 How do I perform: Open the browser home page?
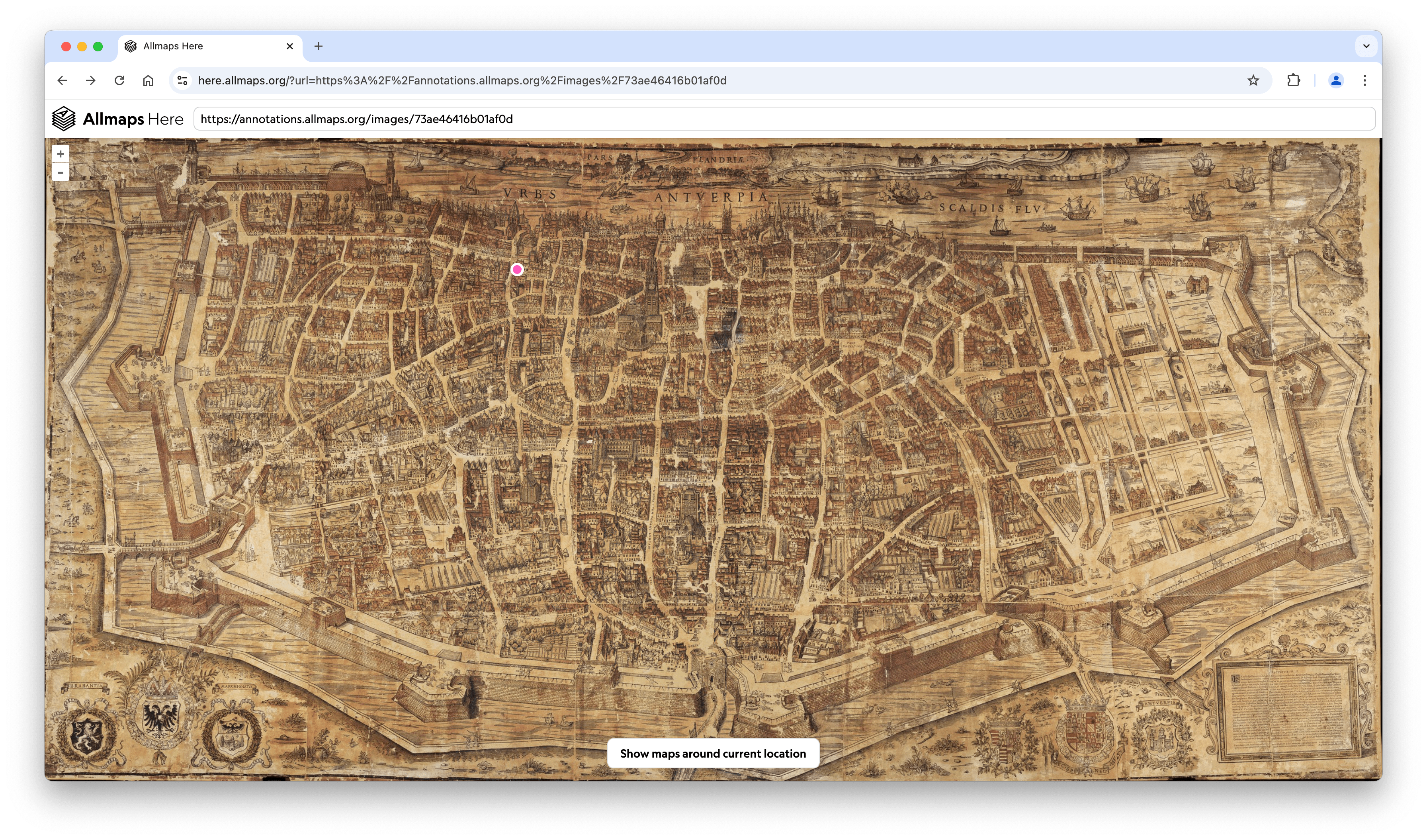click(148, 80)
